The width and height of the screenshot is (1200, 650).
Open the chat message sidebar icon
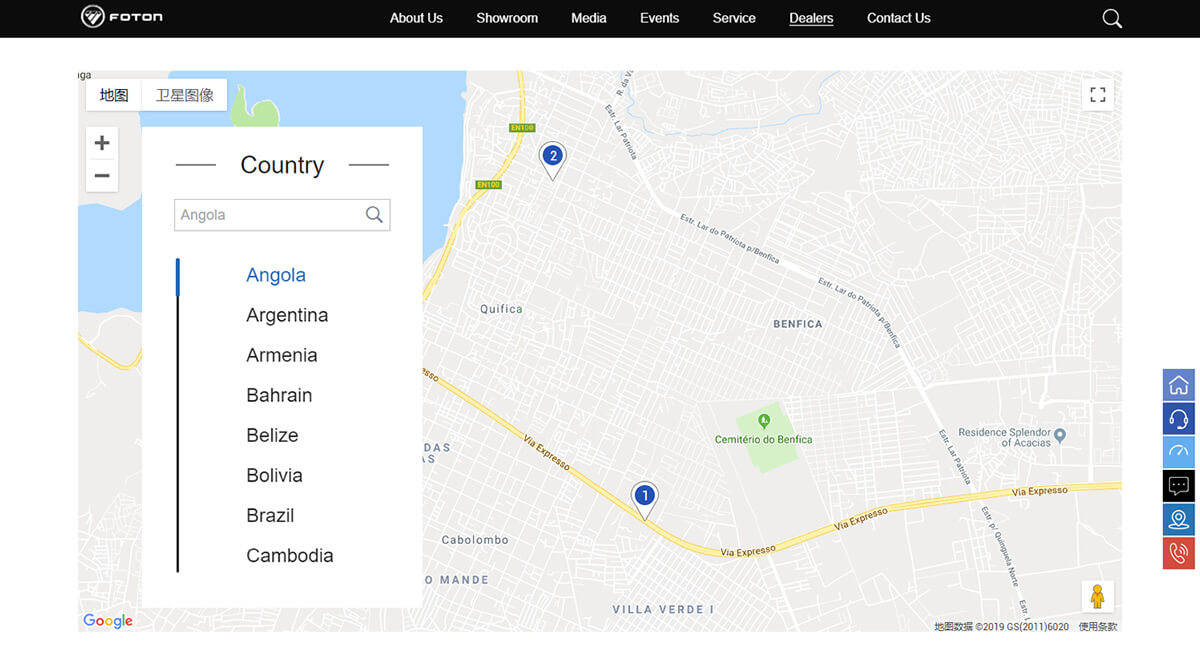click(x=1178, y=486)
